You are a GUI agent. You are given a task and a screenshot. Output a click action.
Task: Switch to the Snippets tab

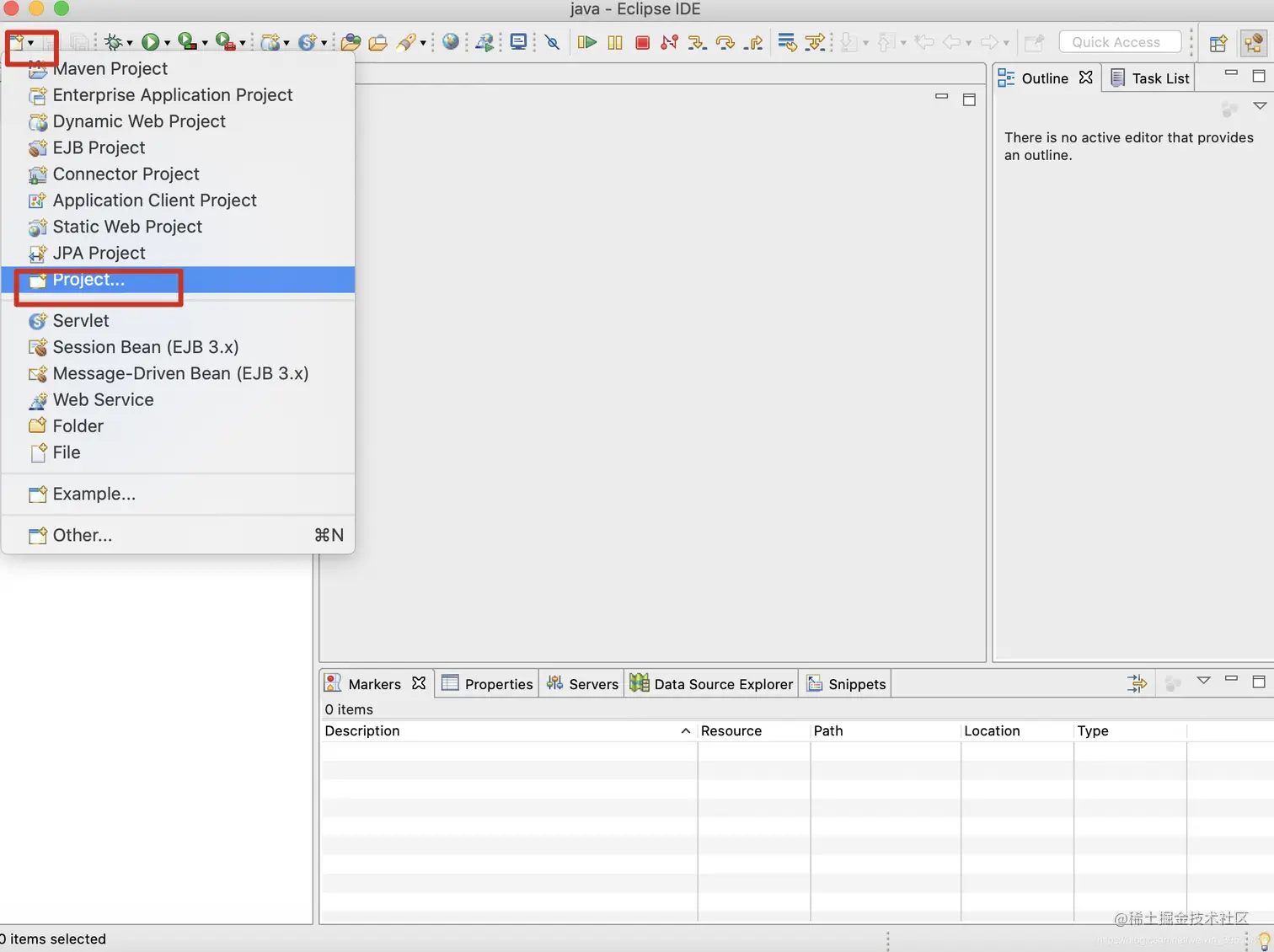(x=846, y=683)
